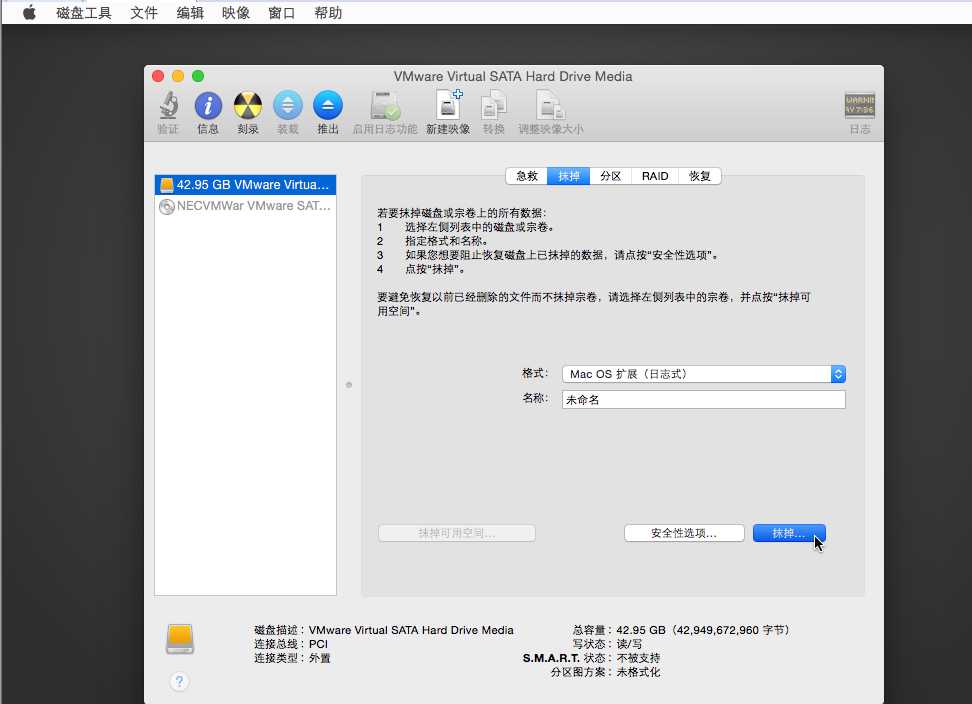Click Resize Image (调整映像大小) icon
Screen dimensions: 972x704
[550, 106]
